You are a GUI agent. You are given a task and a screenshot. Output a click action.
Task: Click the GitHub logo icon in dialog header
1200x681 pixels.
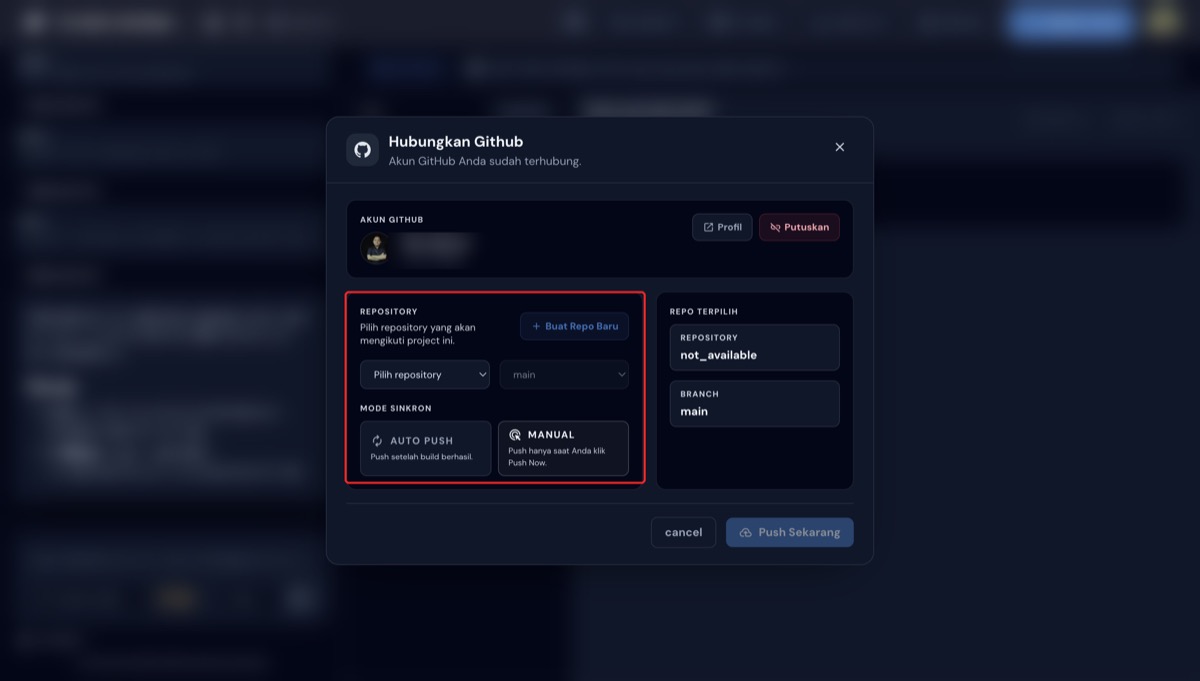coord(362,149)
